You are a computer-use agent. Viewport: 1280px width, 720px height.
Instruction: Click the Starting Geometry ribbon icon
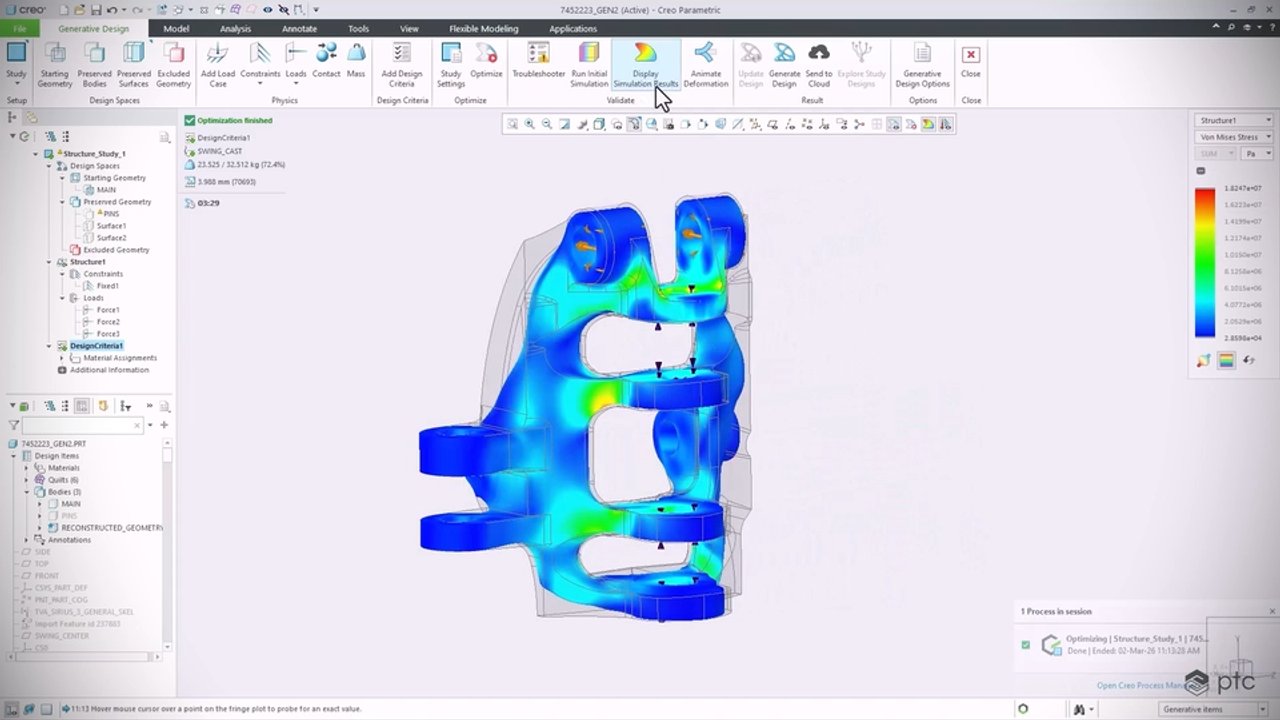(55, 65)
